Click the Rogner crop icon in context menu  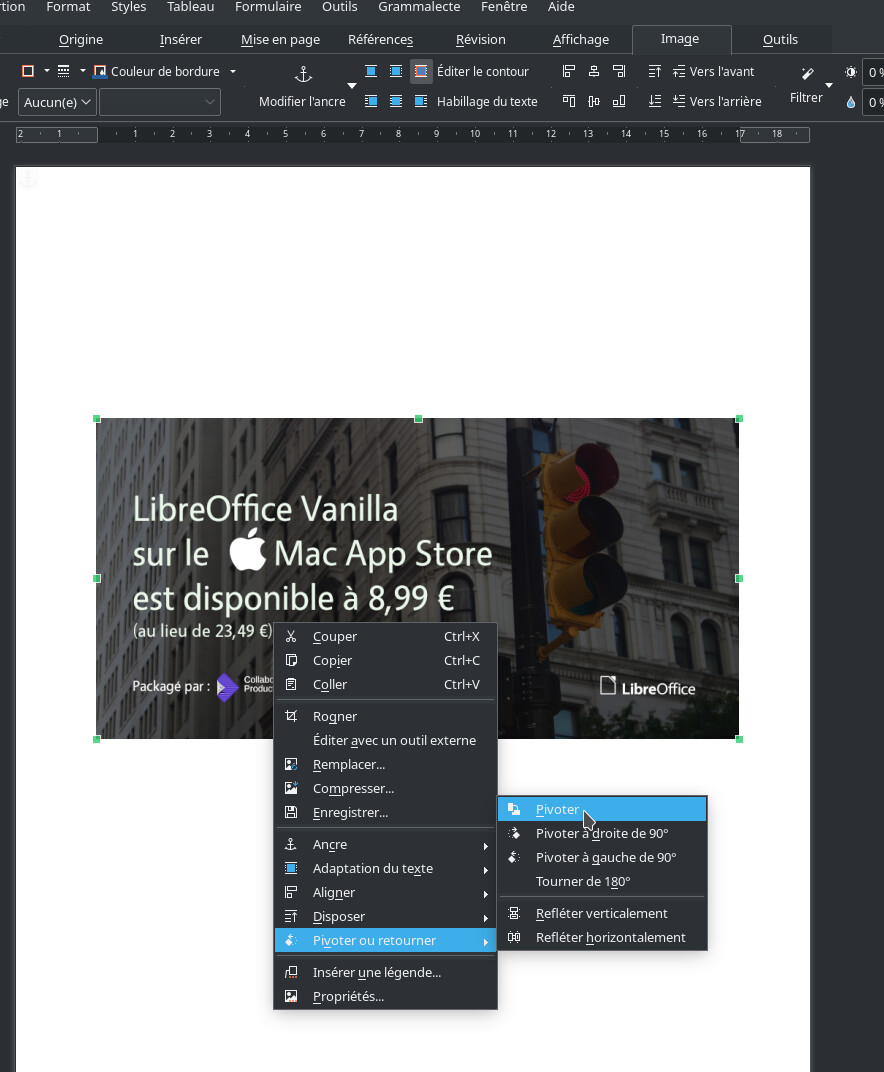292,716
